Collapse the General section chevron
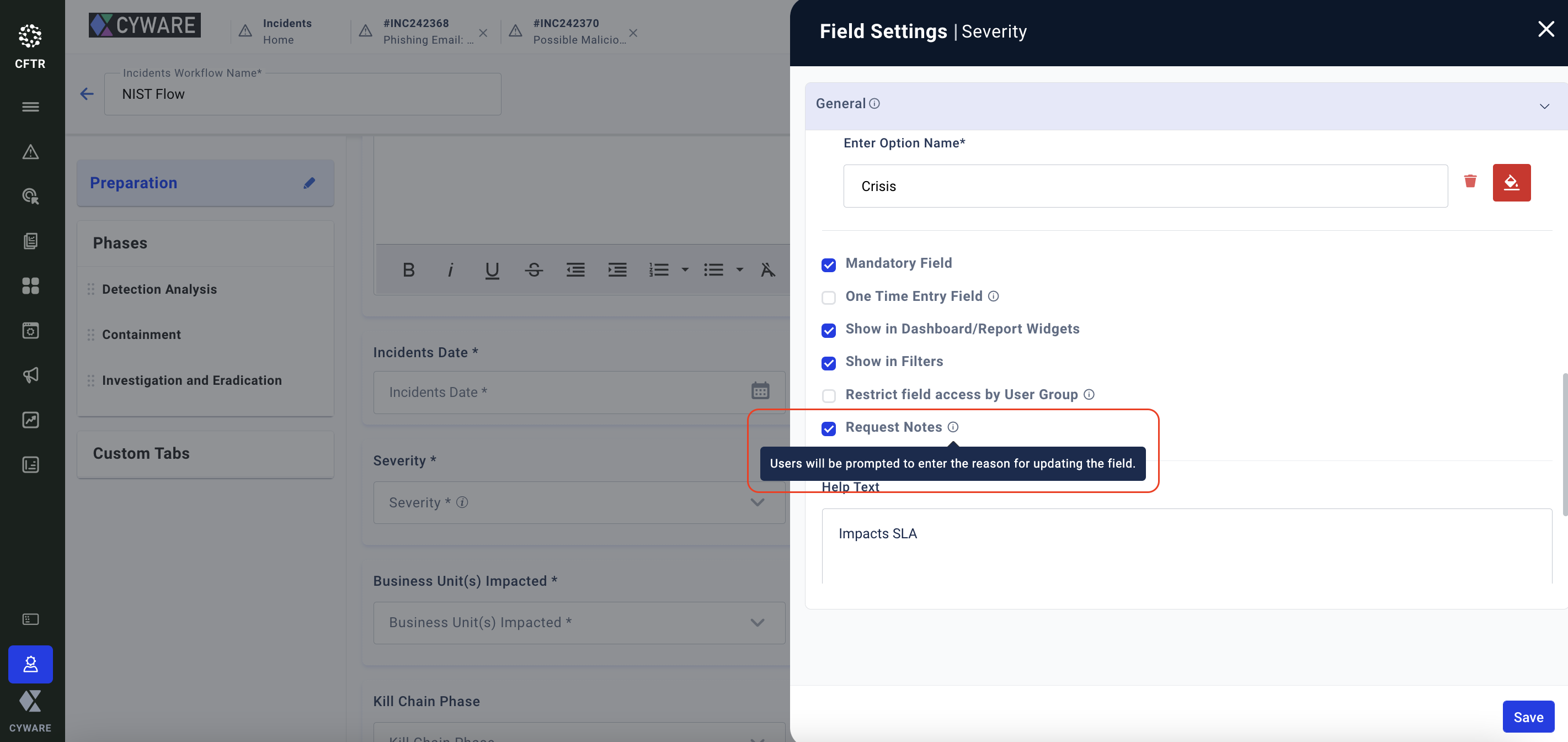 point(1544,106)
